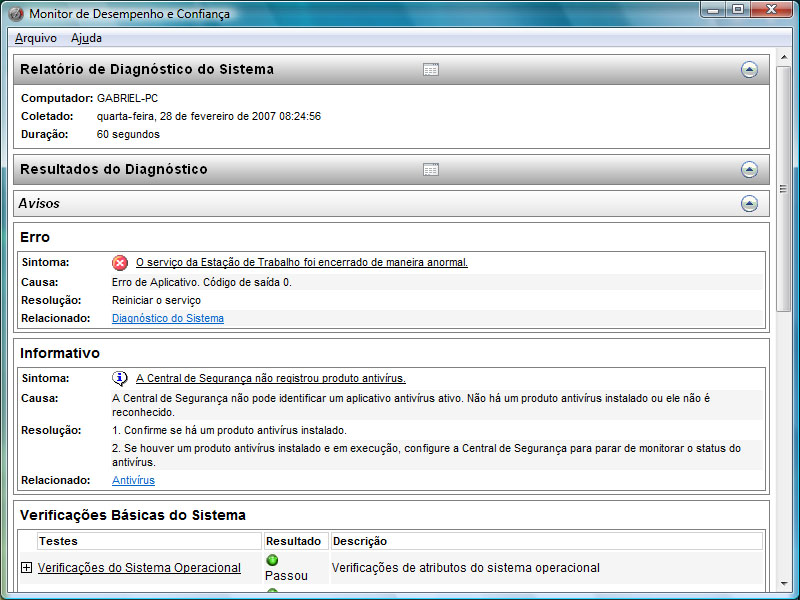Collapse the Relatório de Diagnóstico do Sistema section
The height and width of the screenshot is (600, 800).
coord(749,69)
